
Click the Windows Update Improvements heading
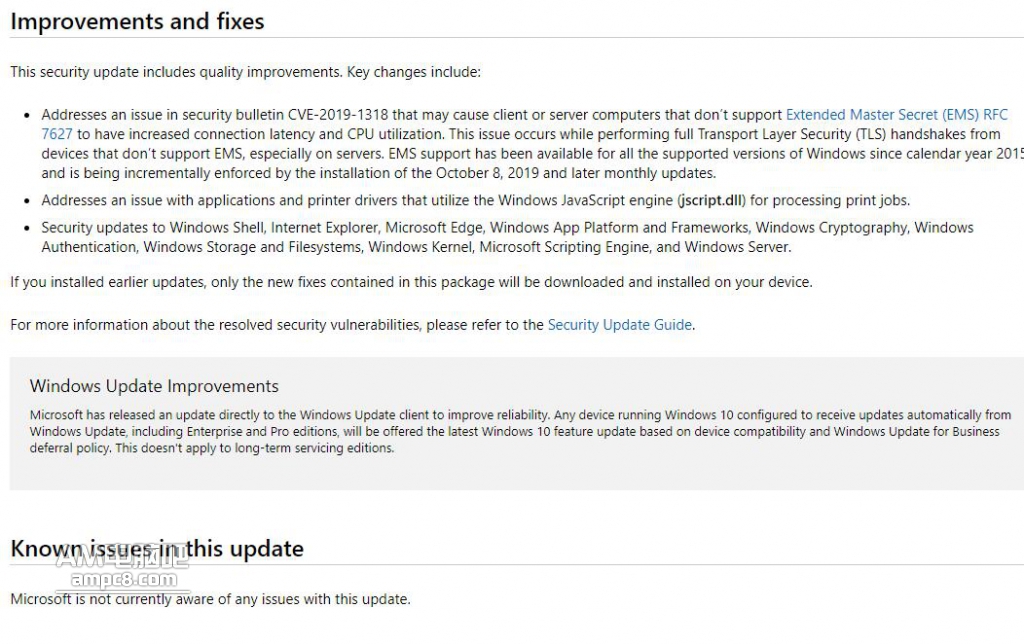point(154,386)
